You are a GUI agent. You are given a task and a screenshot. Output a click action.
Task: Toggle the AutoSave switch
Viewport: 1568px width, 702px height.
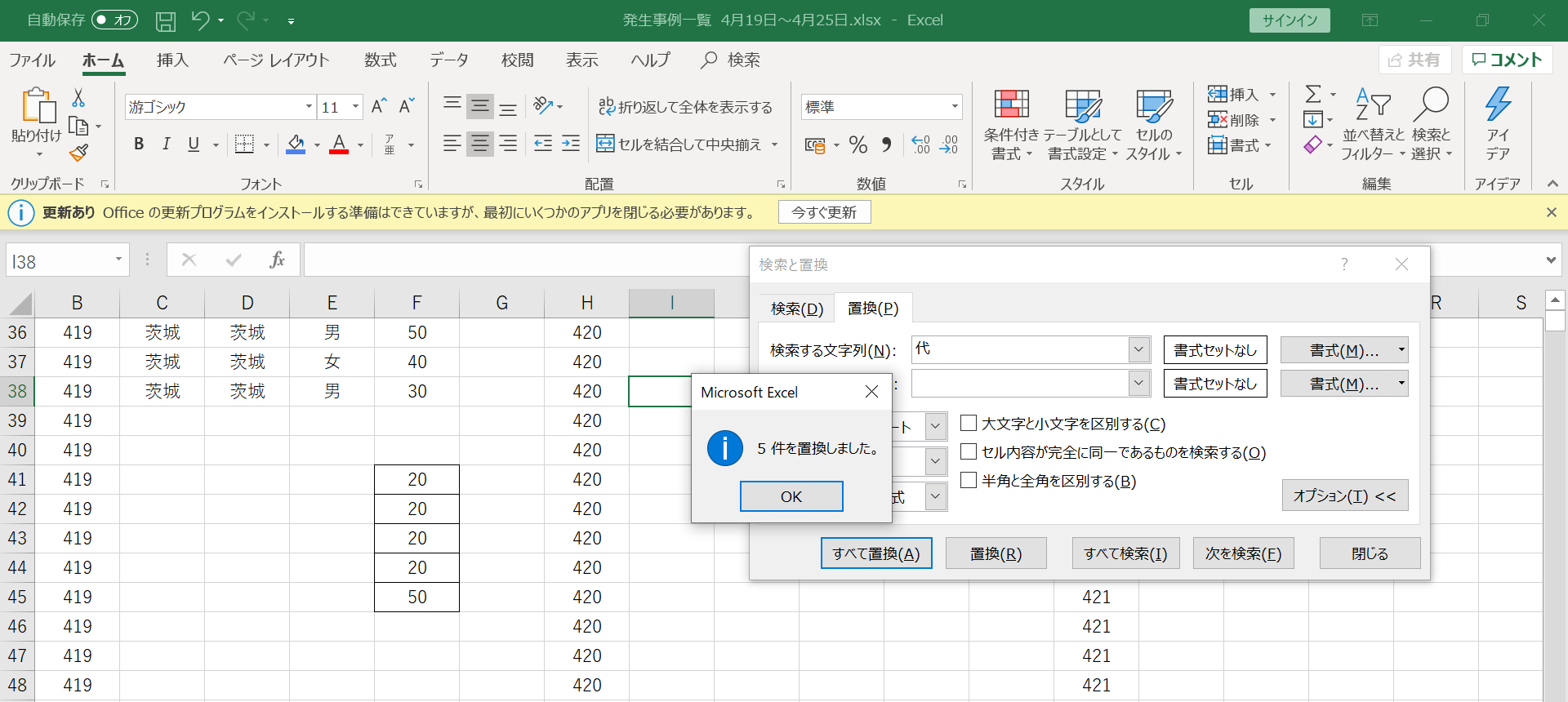click(x=114, y=20)
